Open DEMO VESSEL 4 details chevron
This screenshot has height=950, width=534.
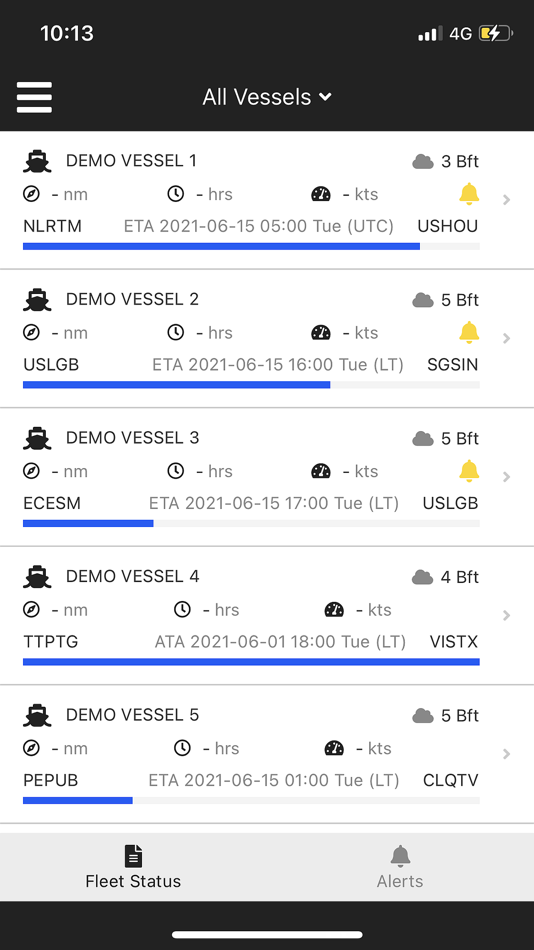507,615
